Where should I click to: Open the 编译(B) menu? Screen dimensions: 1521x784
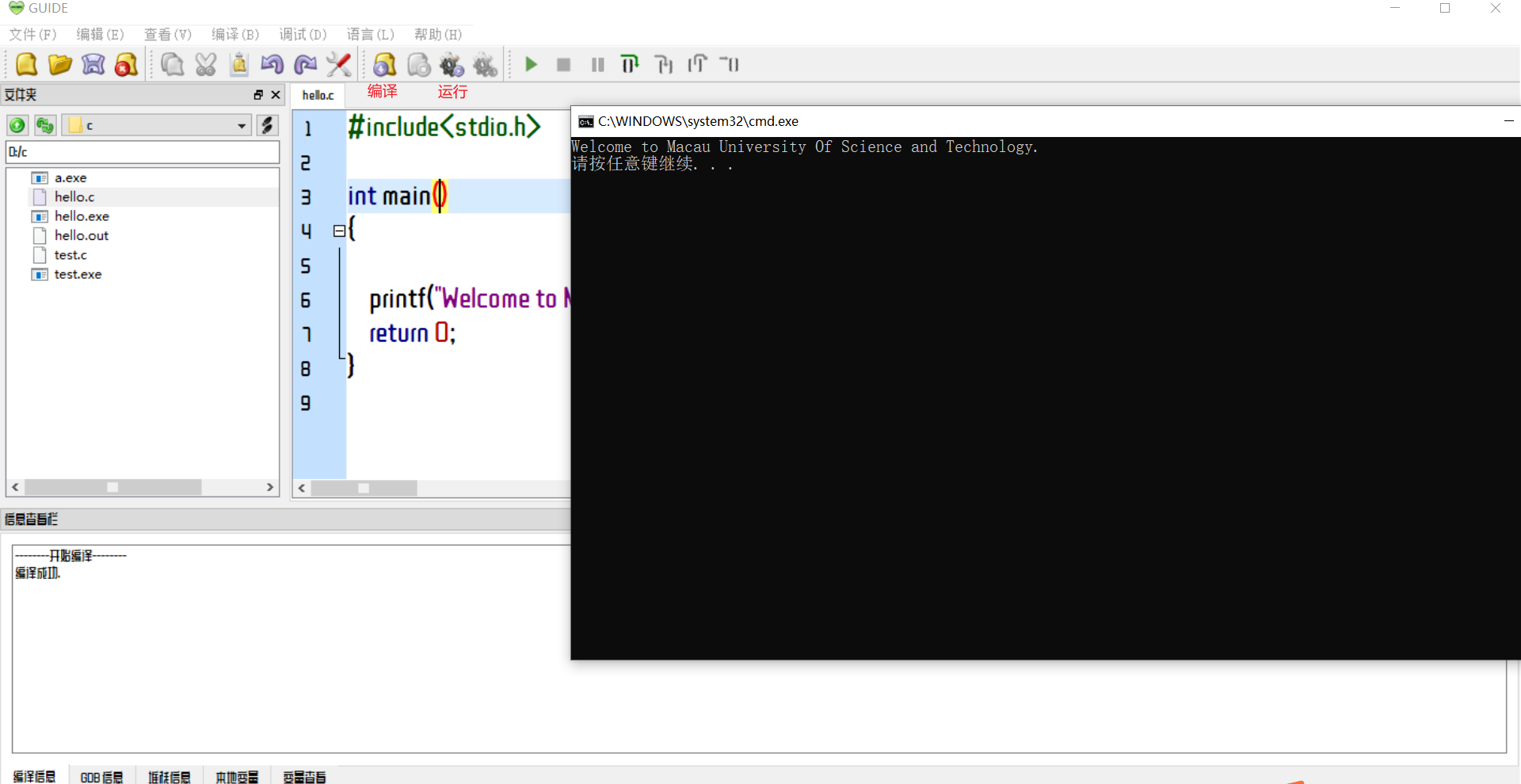click(x=235, y=35)
